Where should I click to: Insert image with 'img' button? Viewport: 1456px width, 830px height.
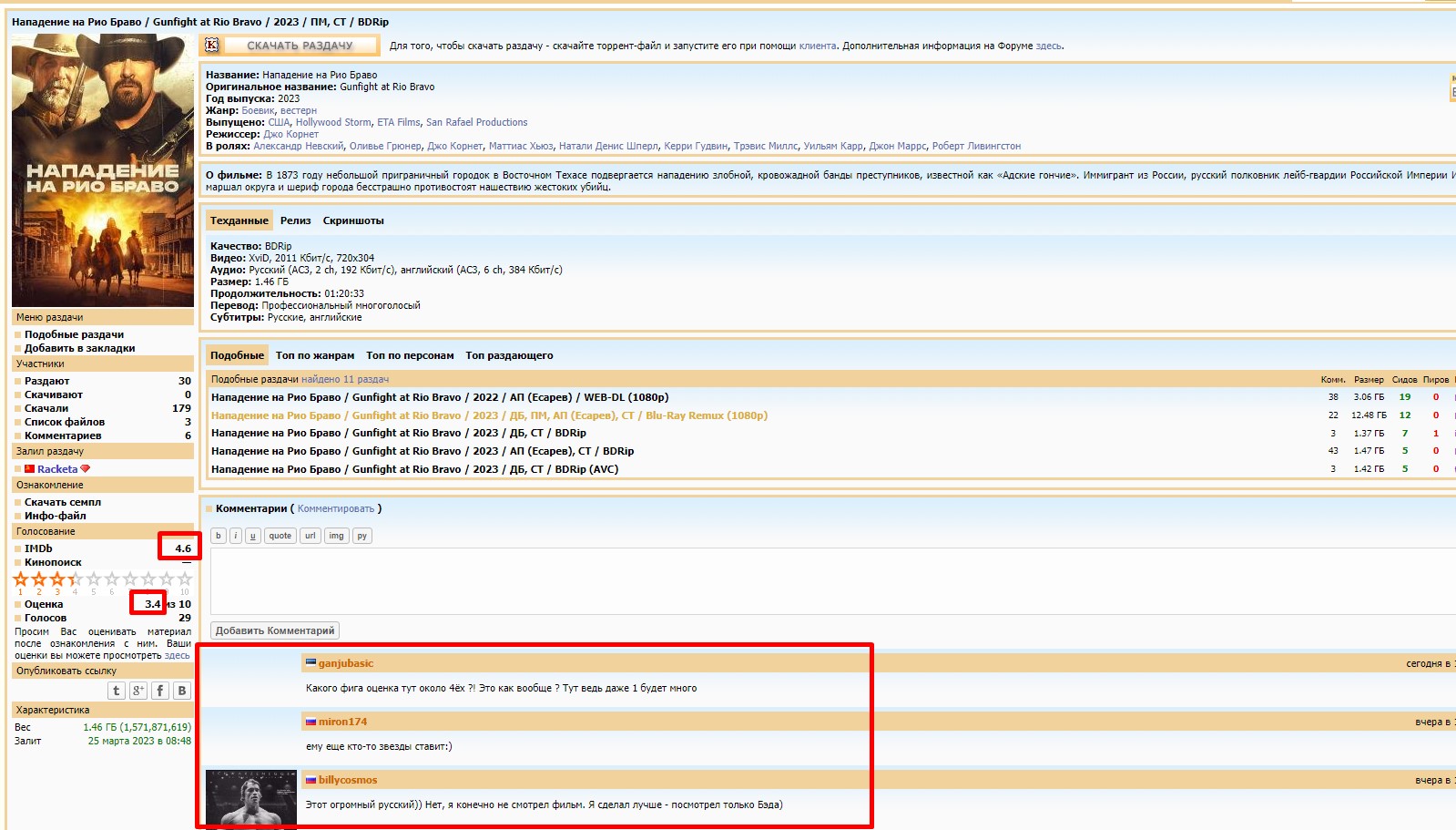[336, 536]
